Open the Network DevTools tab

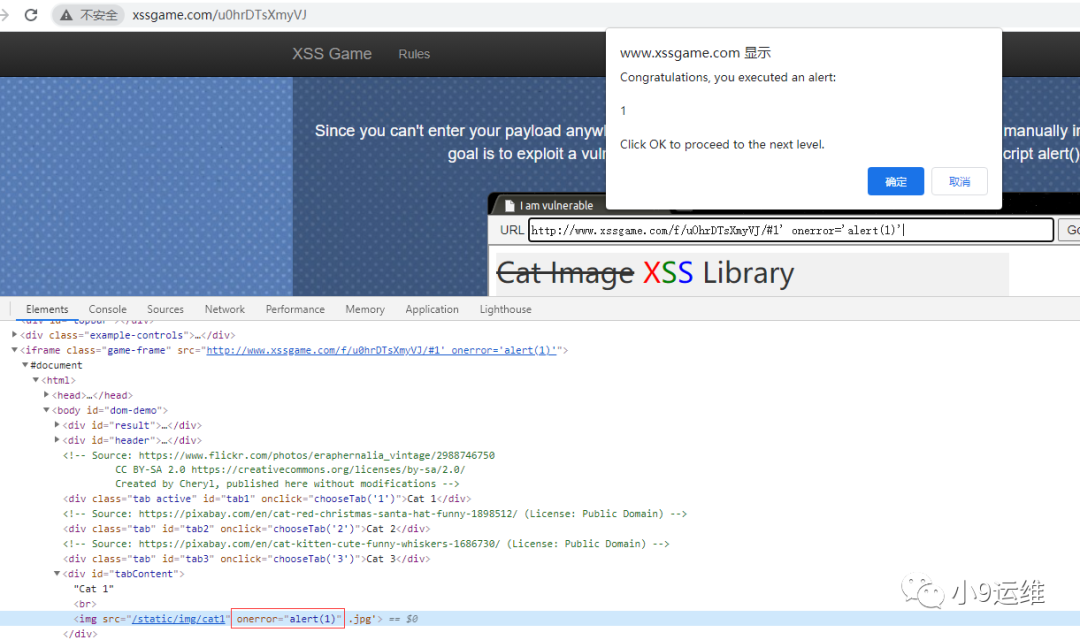pos(225,309)
